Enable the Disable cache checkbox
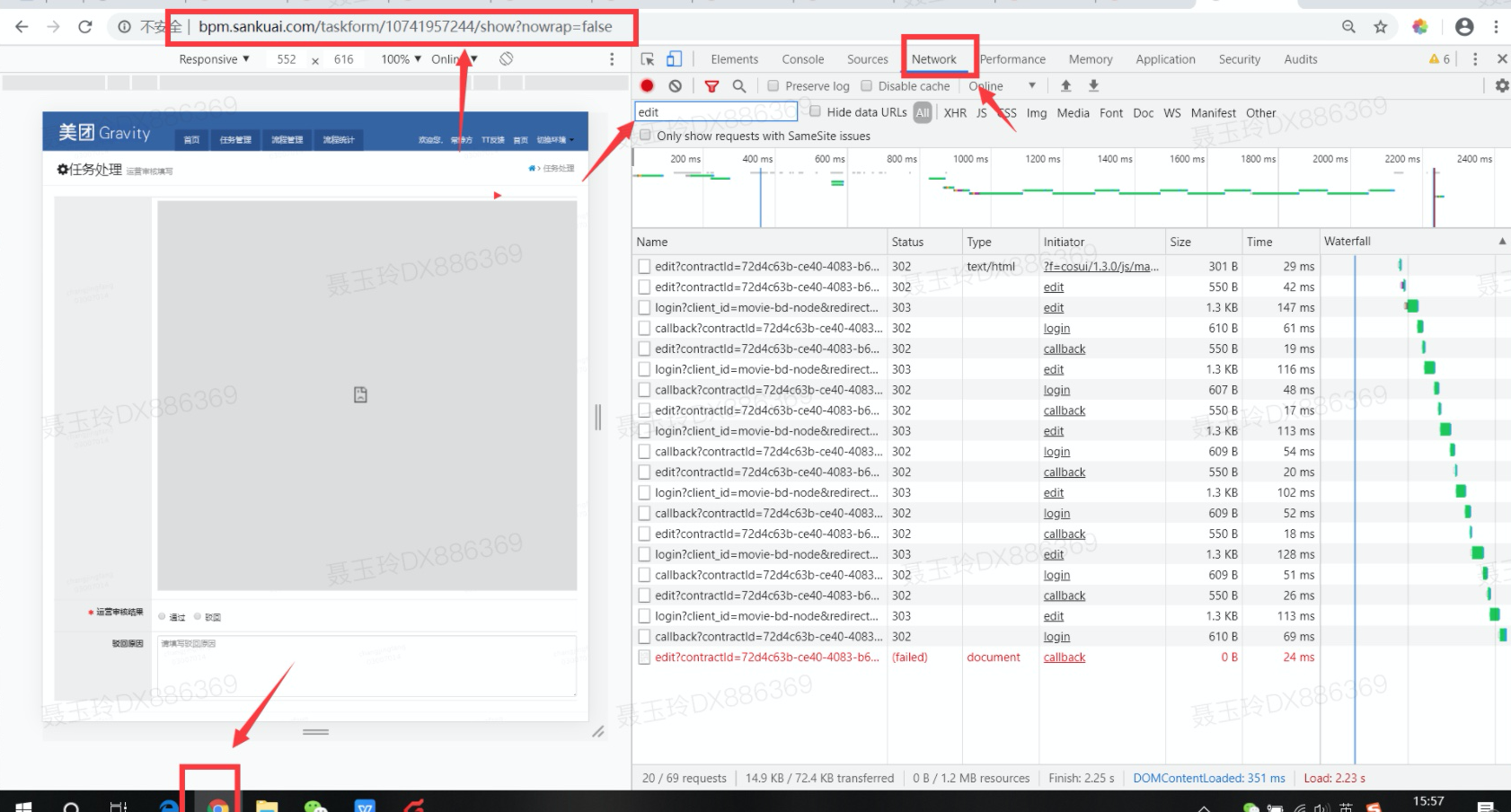Screen dimensions: 1511x812 coord(866,86)
